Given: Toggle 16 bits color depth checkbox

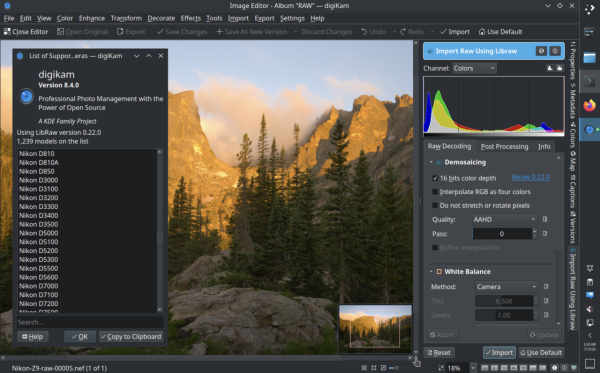Looking at the screenshot, I should (435, 178).
